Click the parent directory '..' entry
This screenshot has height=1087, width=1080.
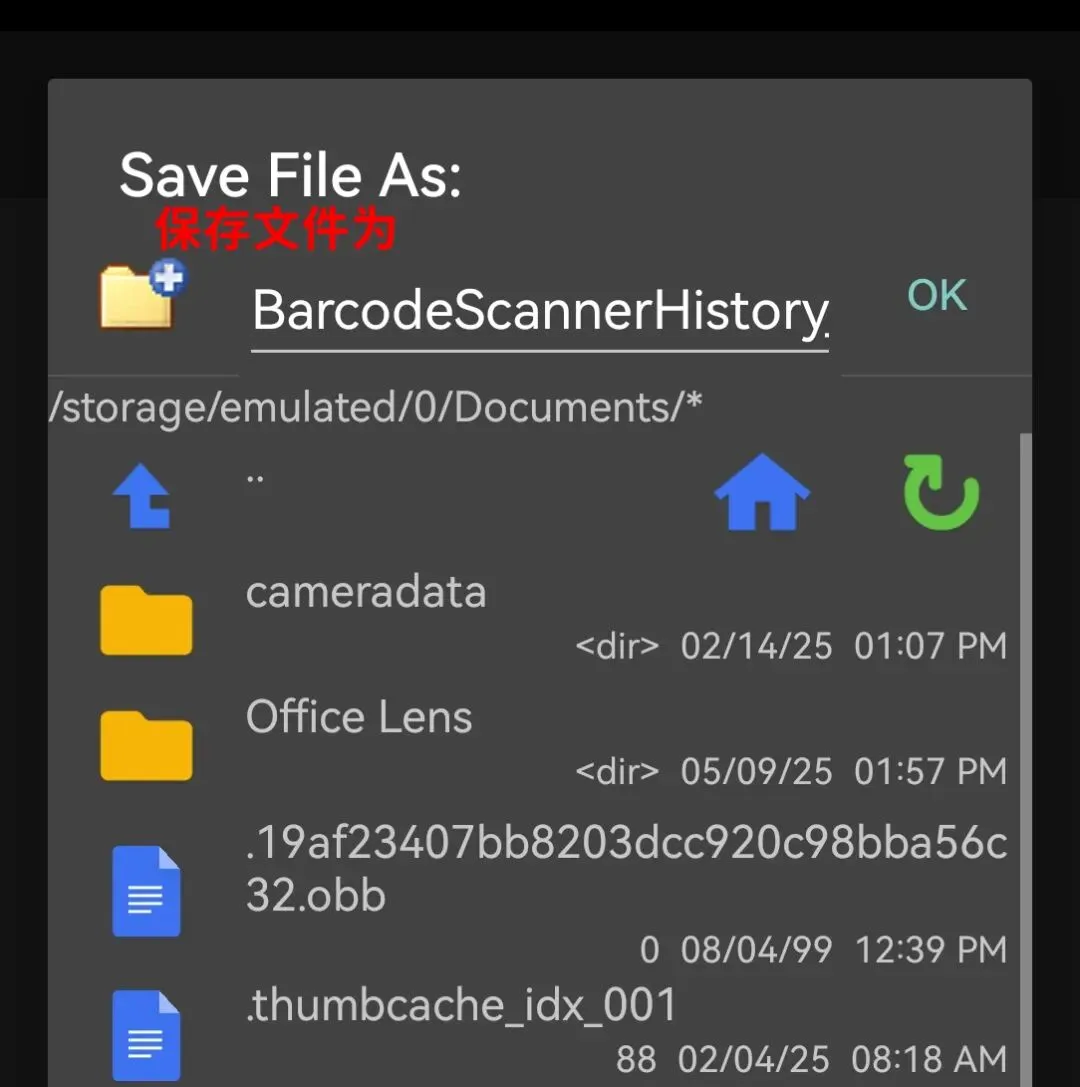click(x=255, y=478)
